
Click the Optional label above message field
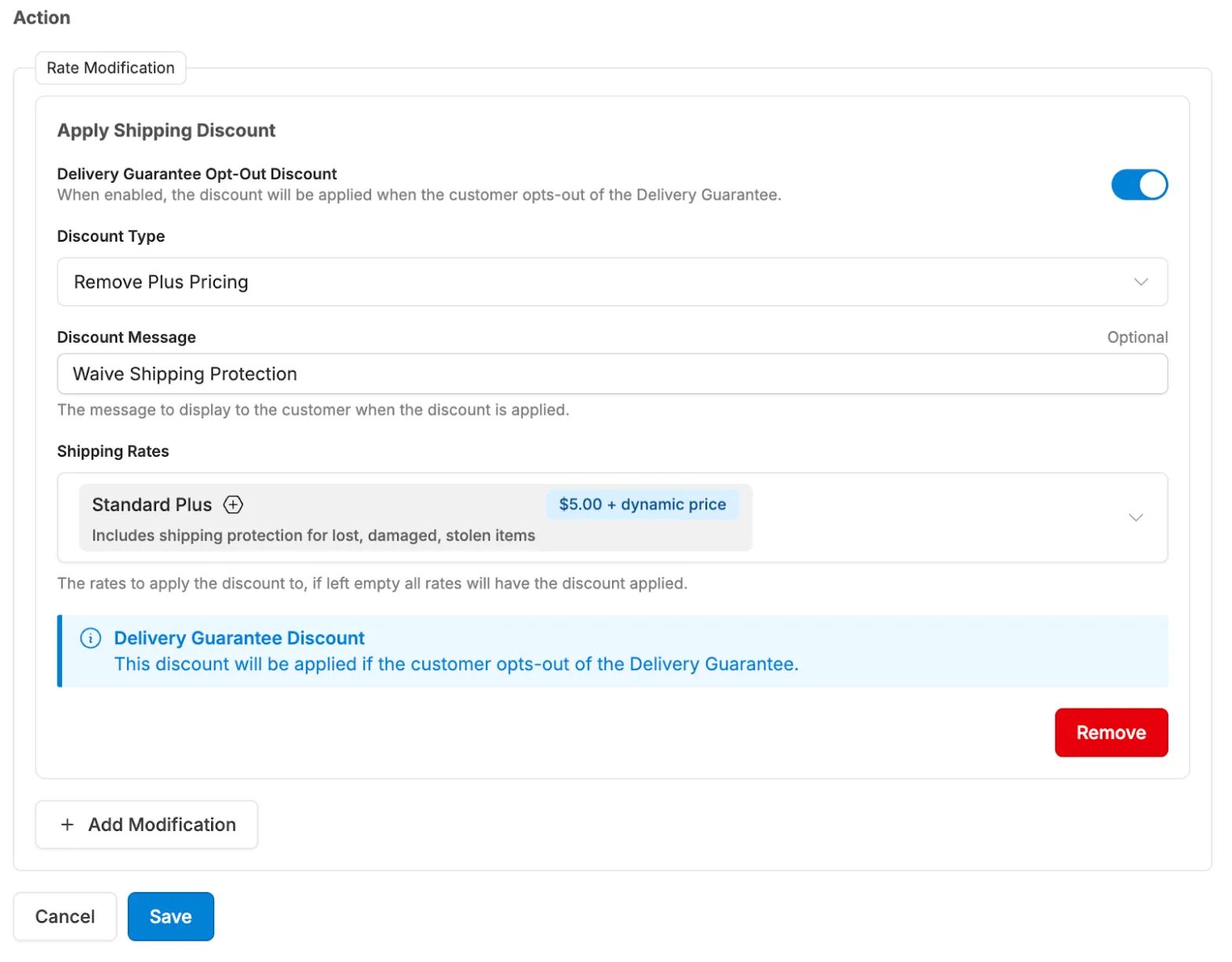click(1136, 337)
